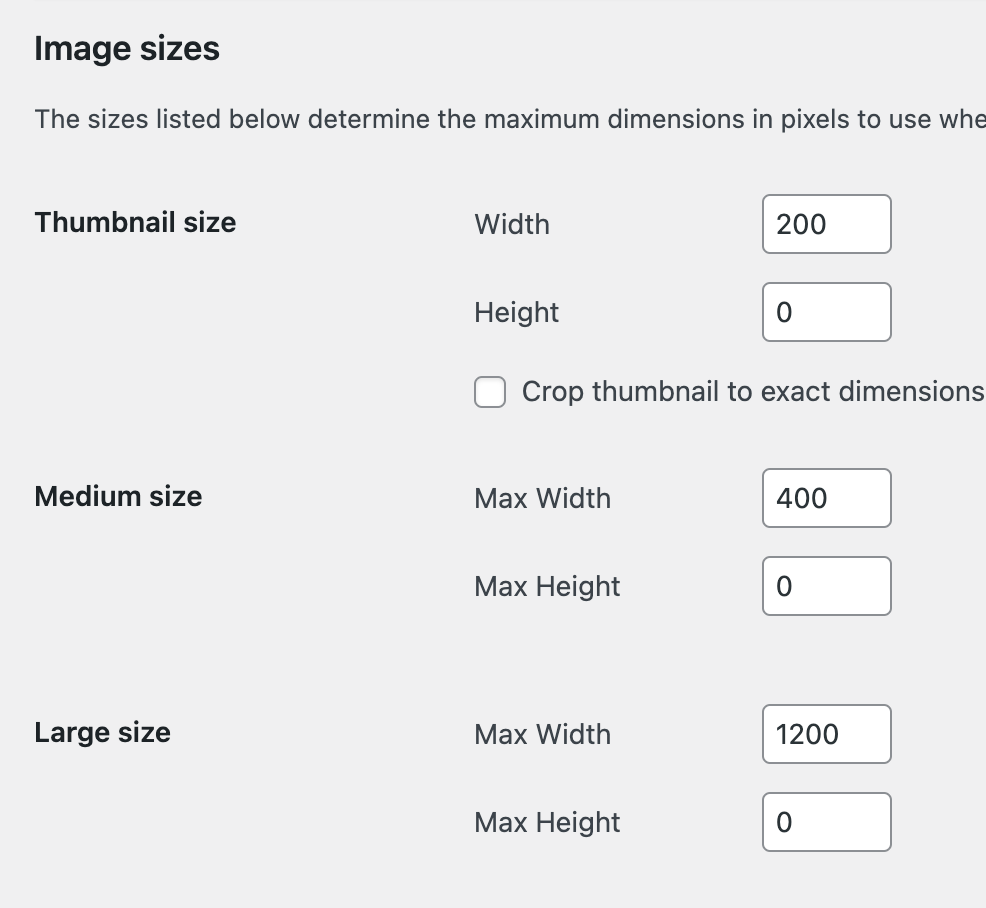This screenshot has width=986, height=908.
Task: Click the Medium size row heading
Action: 118,496
